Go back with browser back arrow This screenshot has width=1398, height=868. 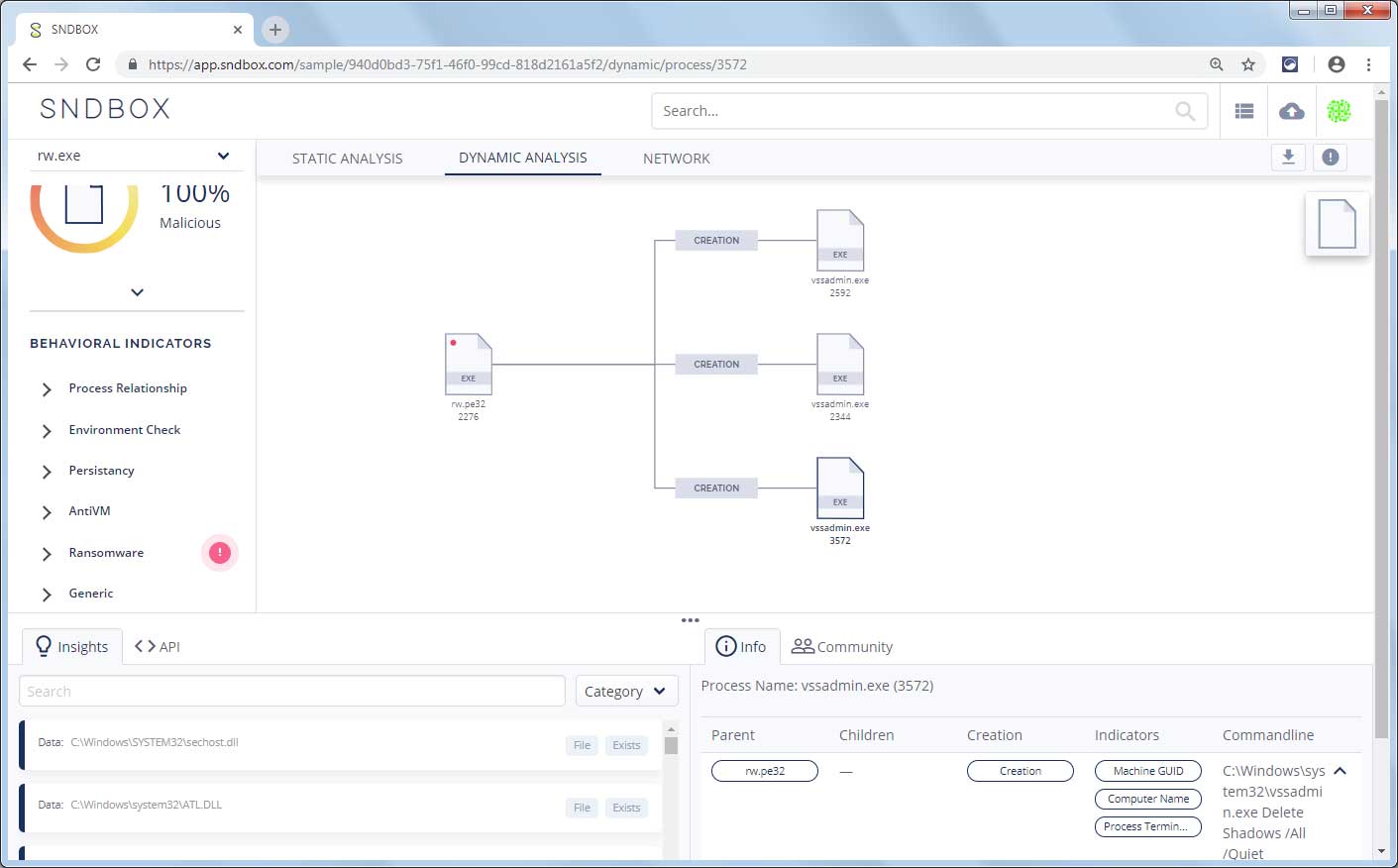[x=30, y=64]
